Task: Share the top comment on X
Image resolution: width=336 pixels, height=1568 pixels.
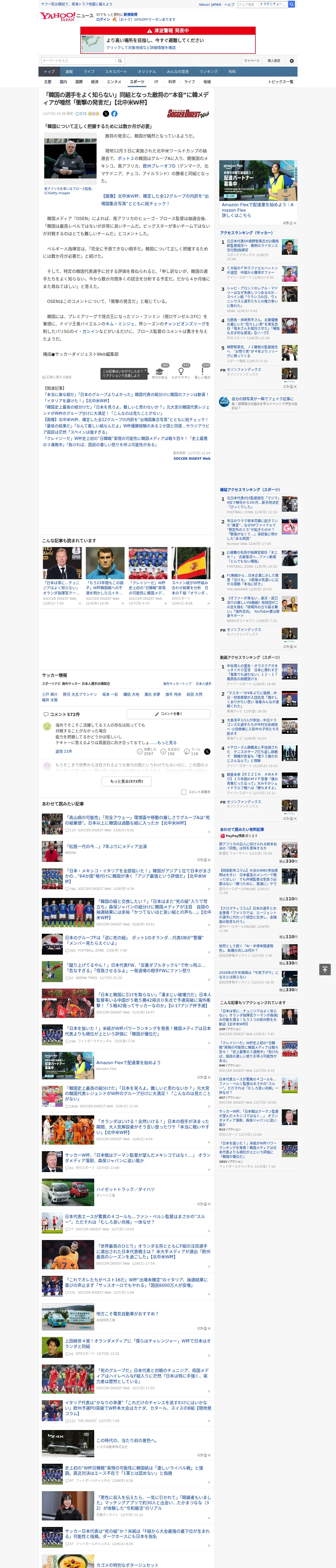Action: (x=207, y=752)
